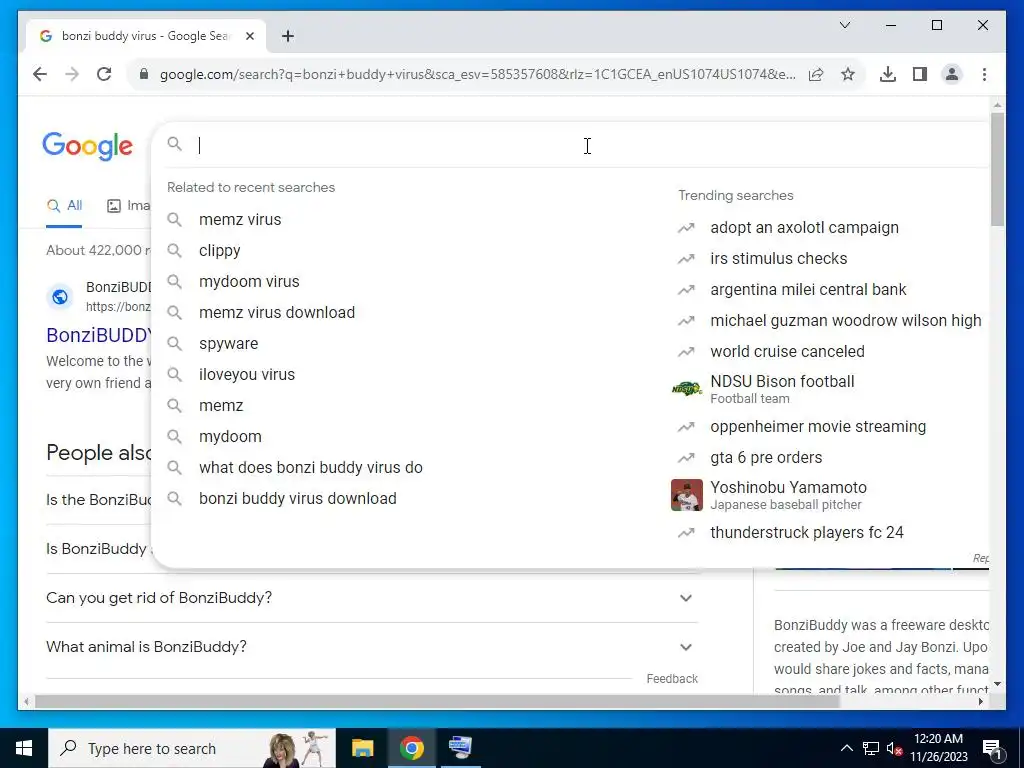Open File Explorer from the taskbar
Viewport: 1024px width, 768px height.
[x=362, y=748]
